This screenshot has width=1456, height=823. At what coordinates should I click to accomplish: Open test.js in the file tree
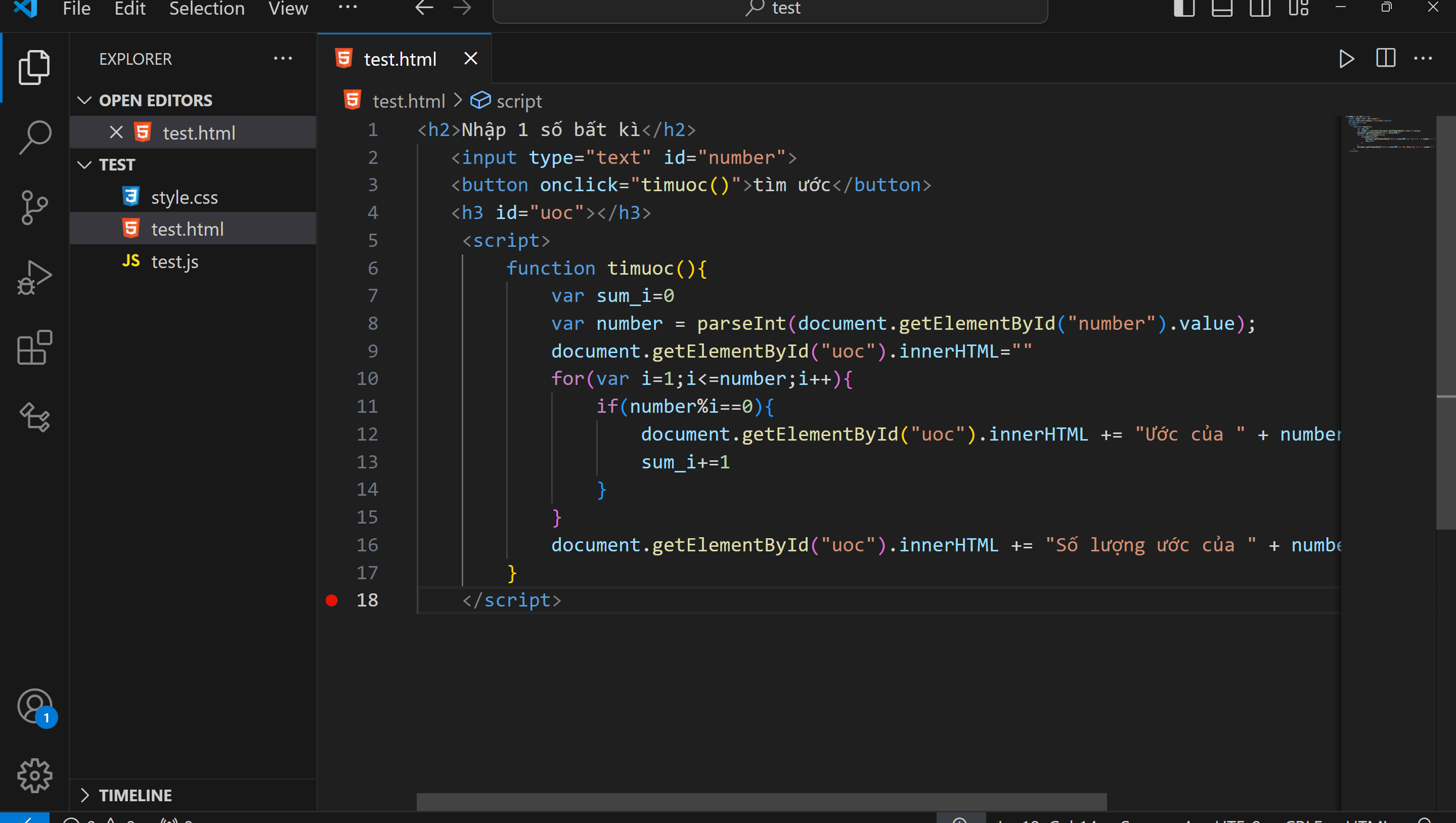click(192, 262)
